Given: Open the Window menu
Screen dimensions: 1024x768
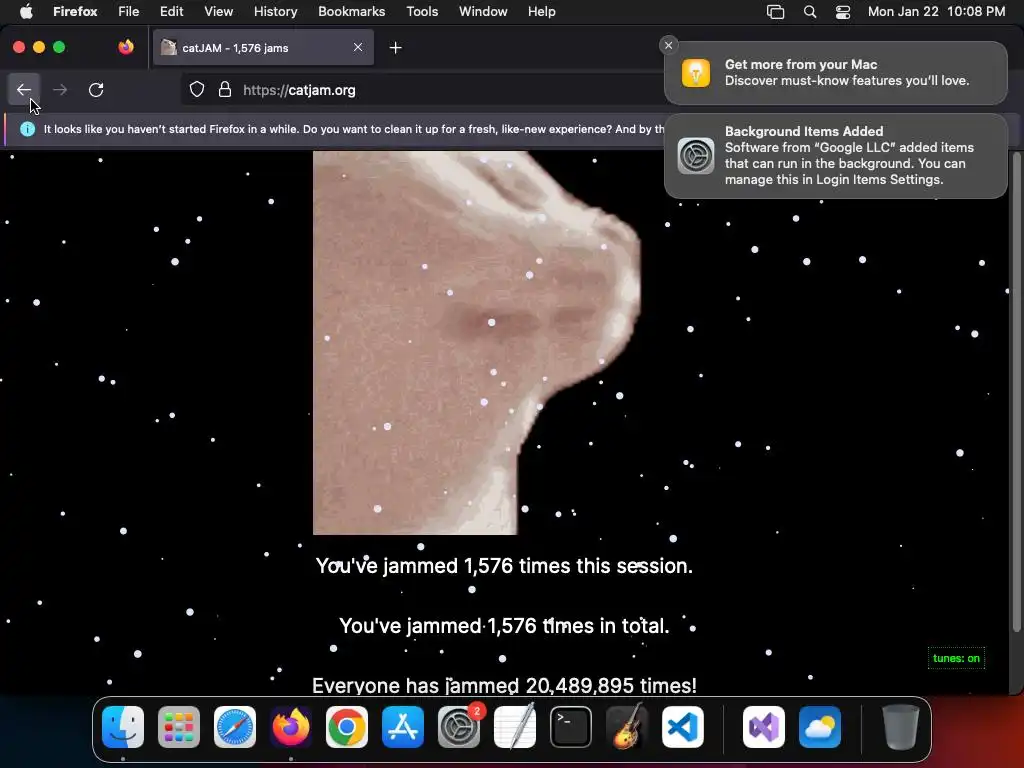Looking at the screenshot, I should pyautogui.click(x=483, y=11).
